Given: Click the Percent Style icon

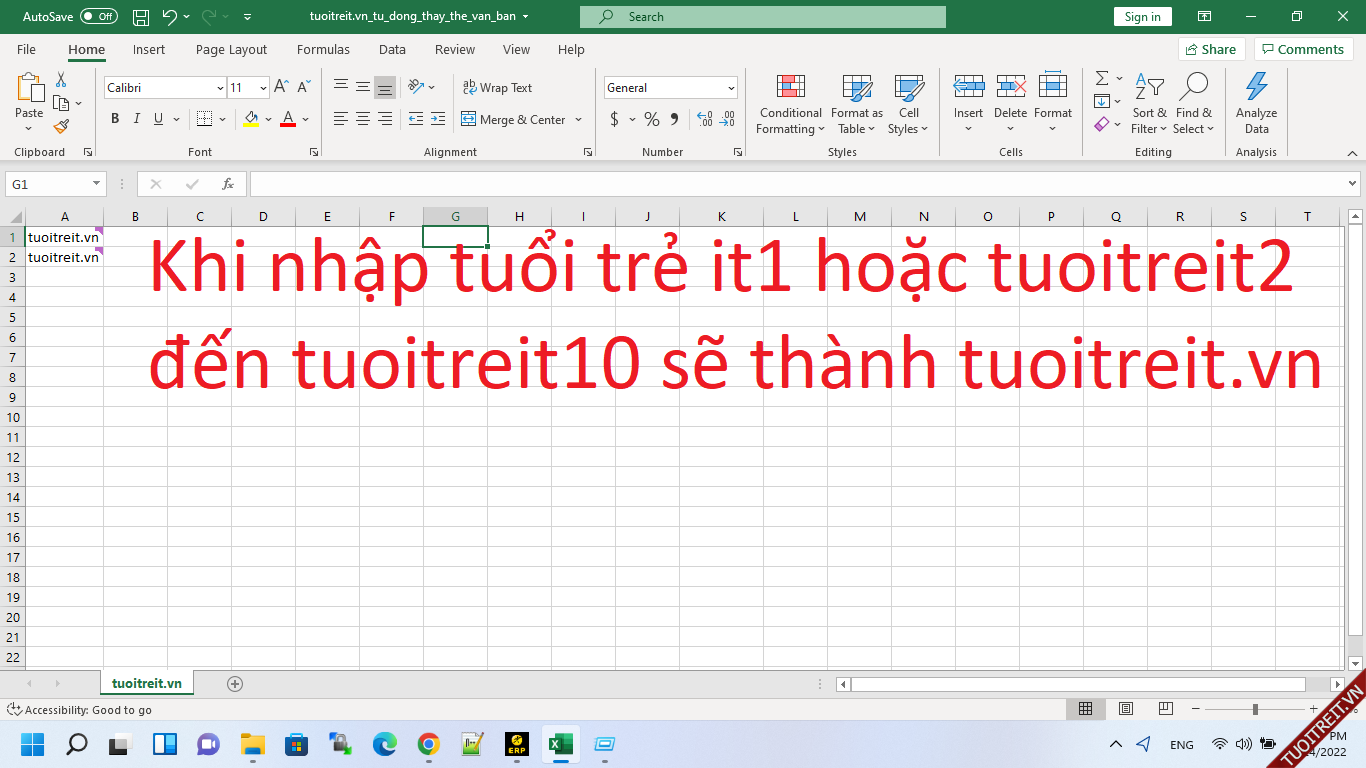Looking at the screenshot, I should pos(652,119).
